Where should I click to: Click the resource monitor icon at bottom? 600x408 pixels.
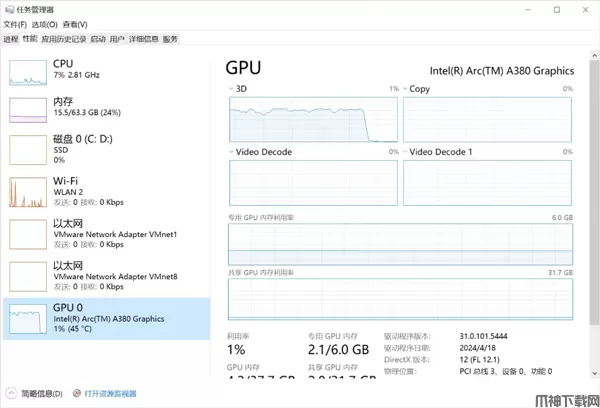tap(76, 394)
